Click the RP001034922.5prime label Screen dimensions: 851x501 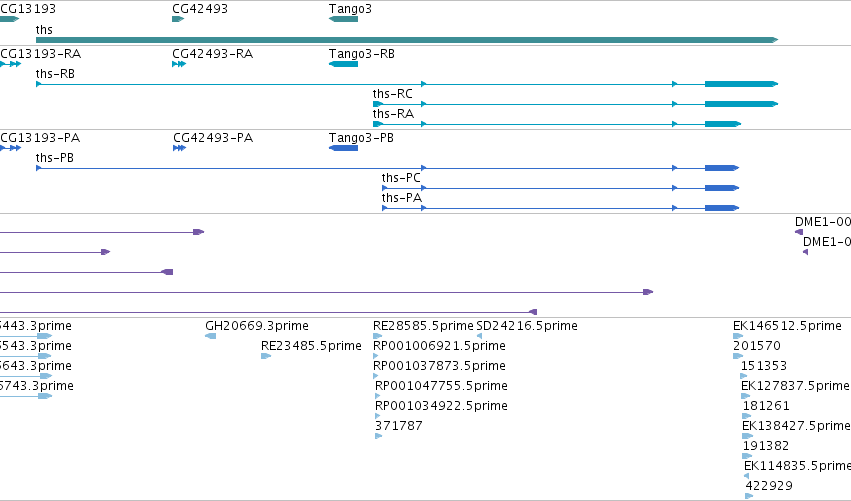(x=441, y=406)
